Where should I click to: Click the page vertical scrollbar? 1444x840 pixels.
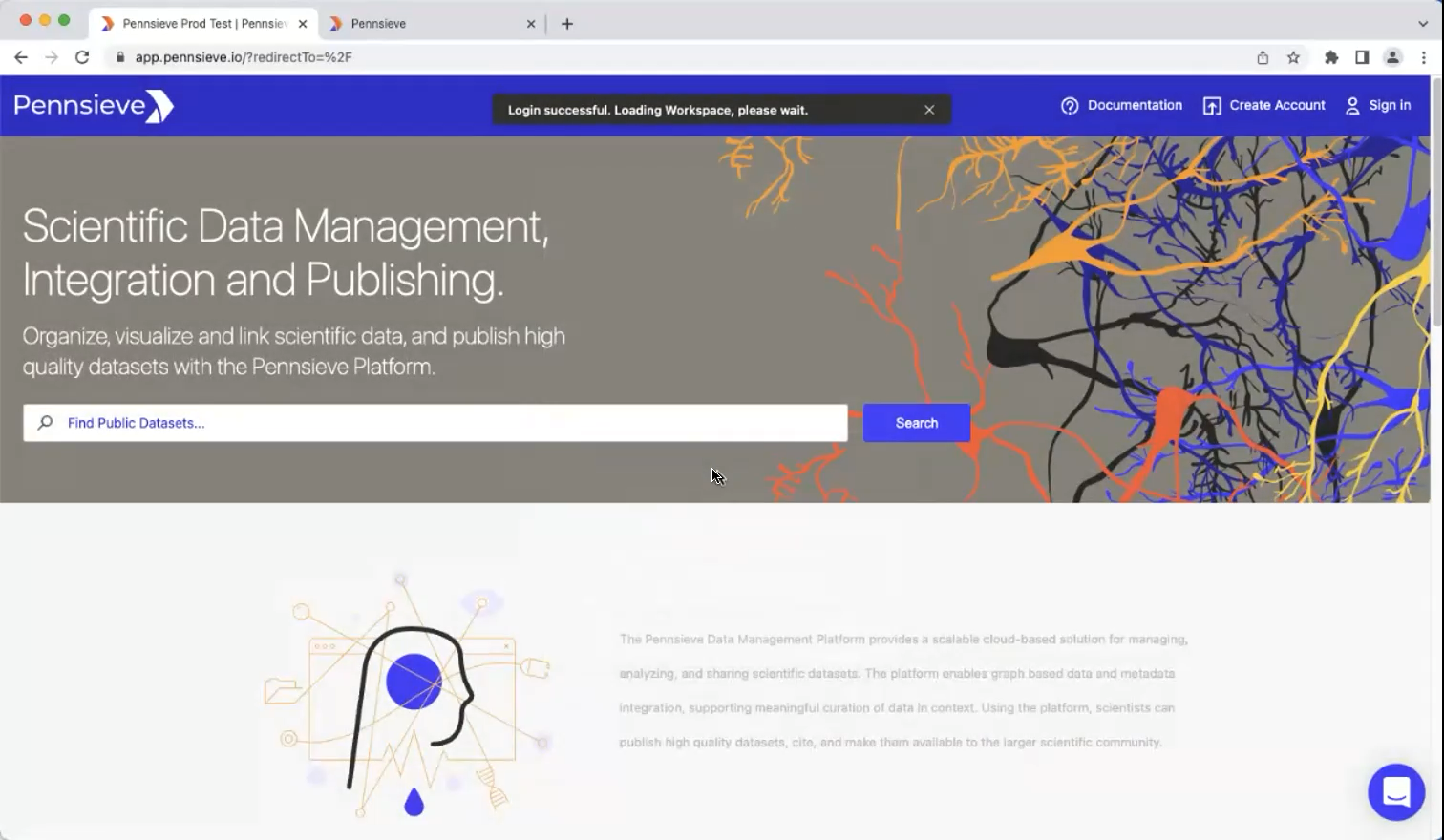pos(1436,202)
